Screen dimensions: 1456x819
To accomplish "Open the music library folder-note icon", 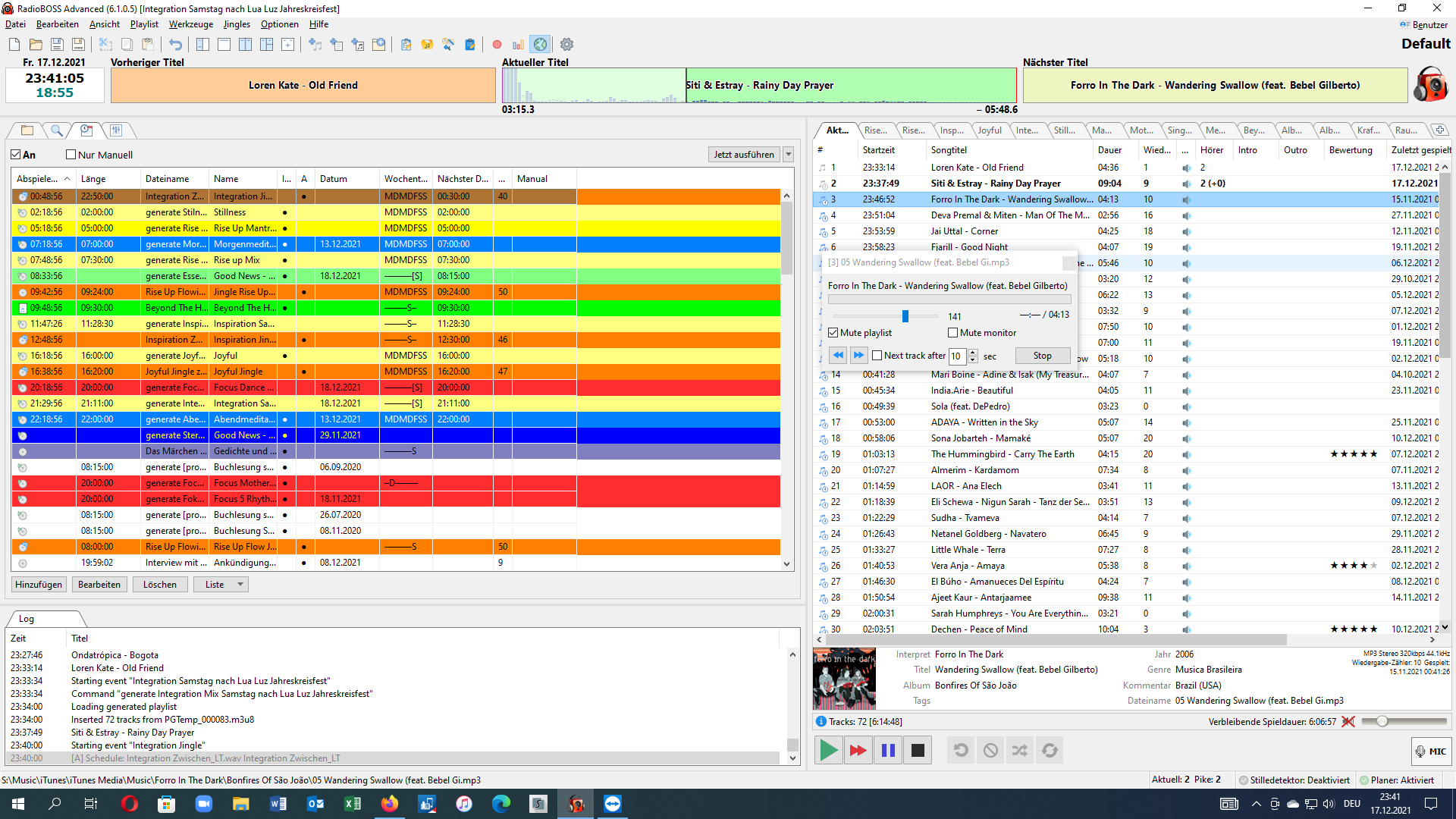I will point(427,45).
